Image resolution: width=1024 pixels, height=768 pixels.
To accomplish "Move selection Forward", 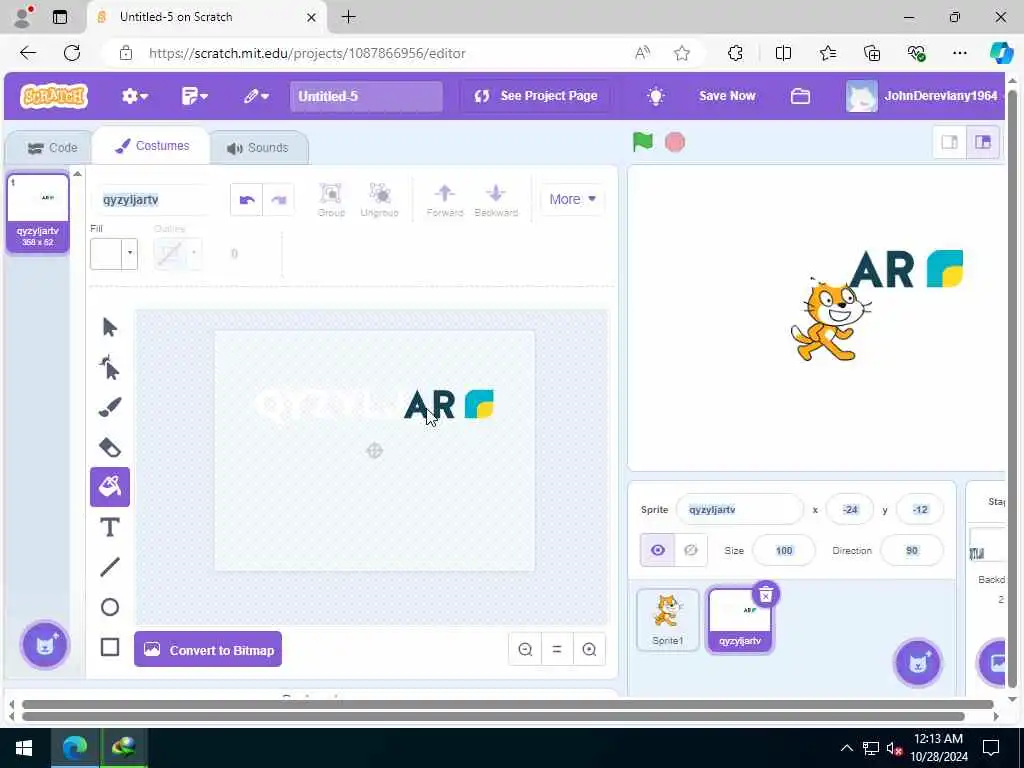I will (x=445, y=200).
